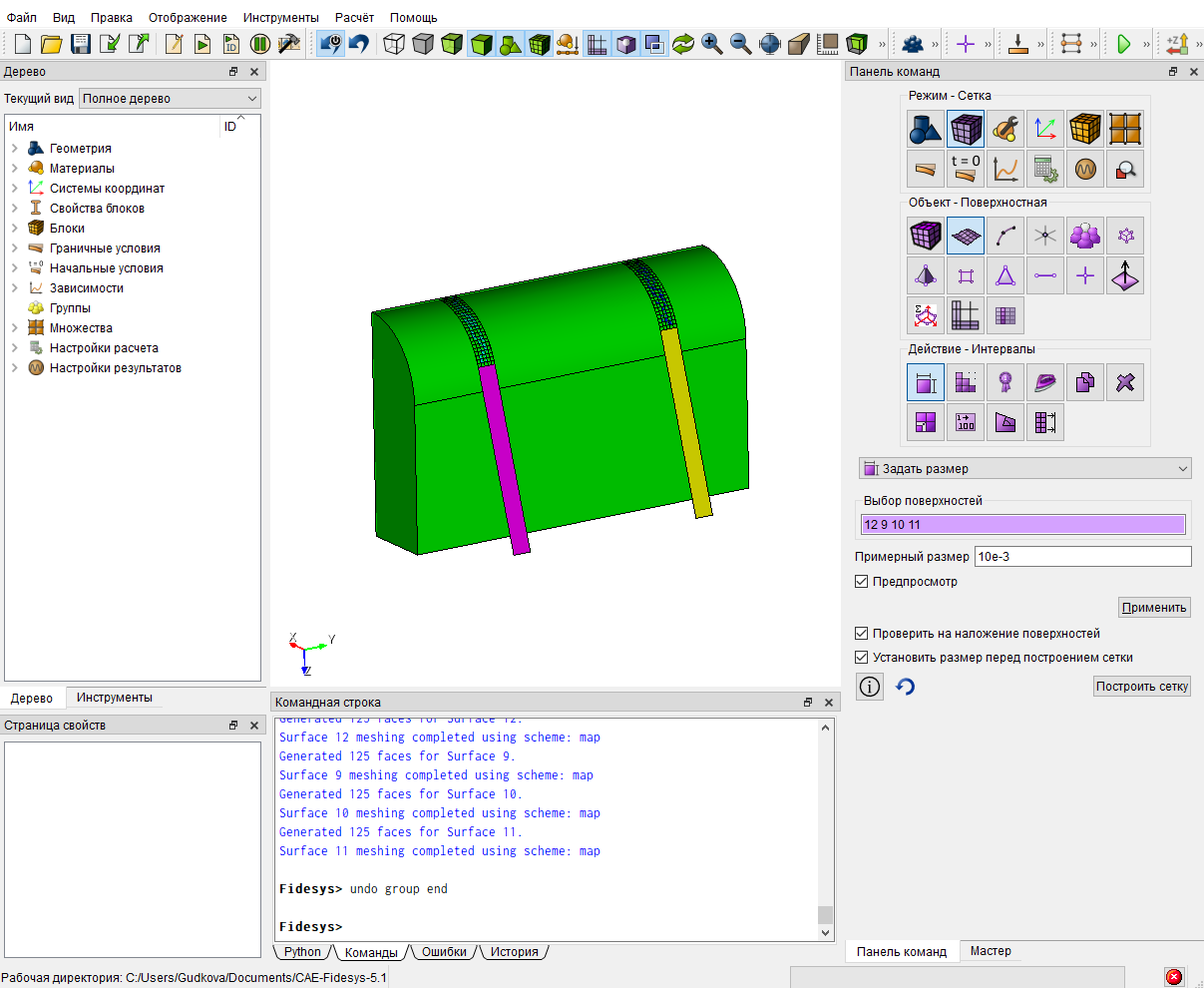Choose the triangle element icon

(1005, 275)
